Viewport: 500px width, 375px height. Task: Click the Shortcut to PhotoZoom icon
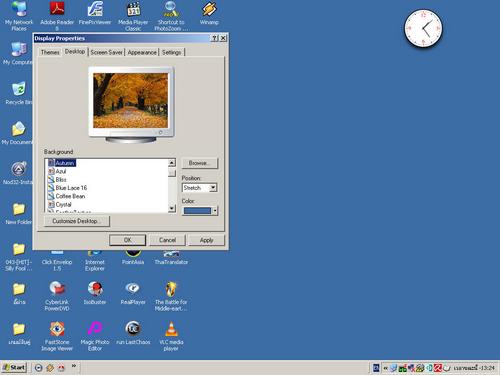coord(171,16)
